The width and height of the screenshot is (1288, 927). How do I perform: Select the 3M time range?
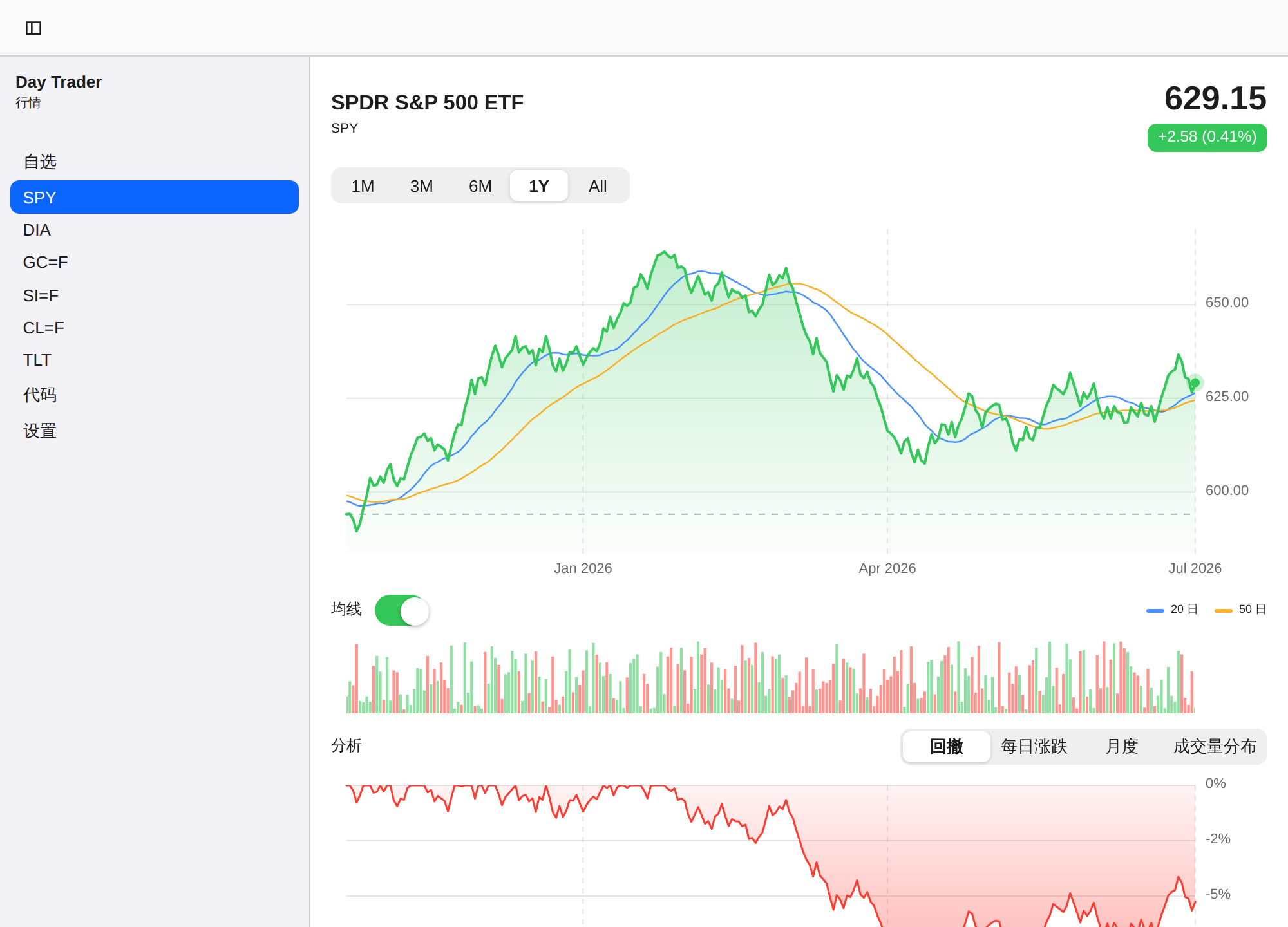(421, 186)
